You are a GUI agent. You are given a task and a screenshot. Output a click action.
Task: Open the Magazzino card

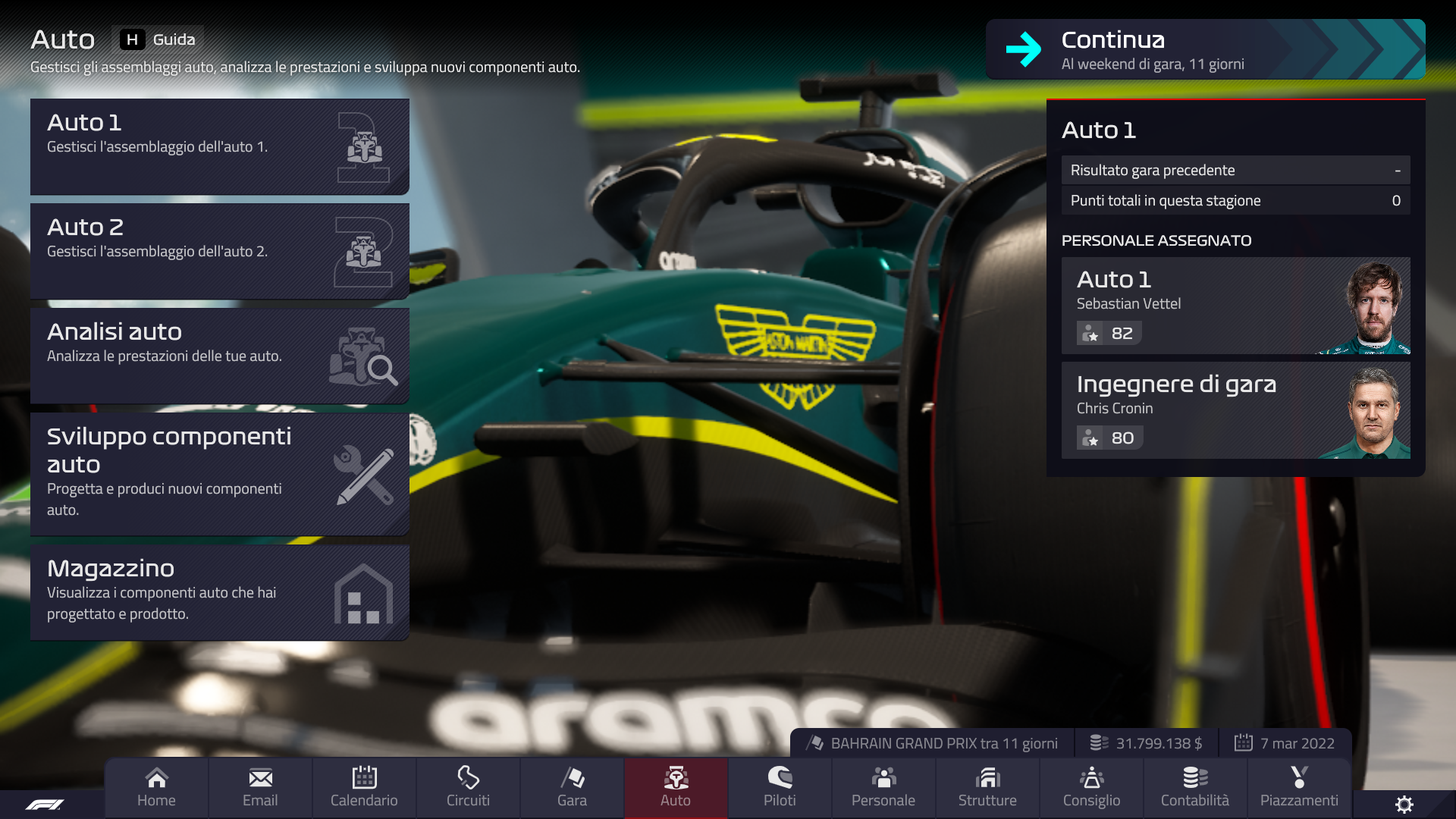tap(220, 592)
